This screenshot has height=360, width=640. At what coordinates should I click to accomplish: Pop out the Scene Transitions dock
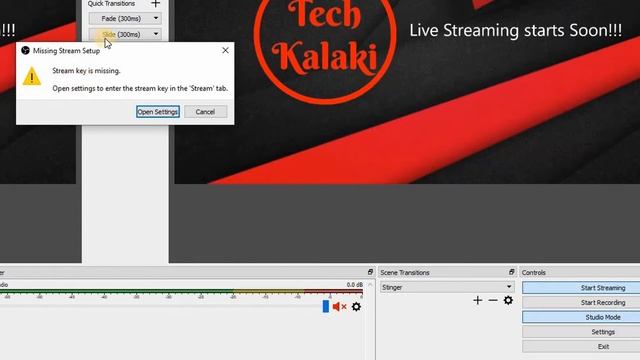pyautogui.click(x=511, y=272)
